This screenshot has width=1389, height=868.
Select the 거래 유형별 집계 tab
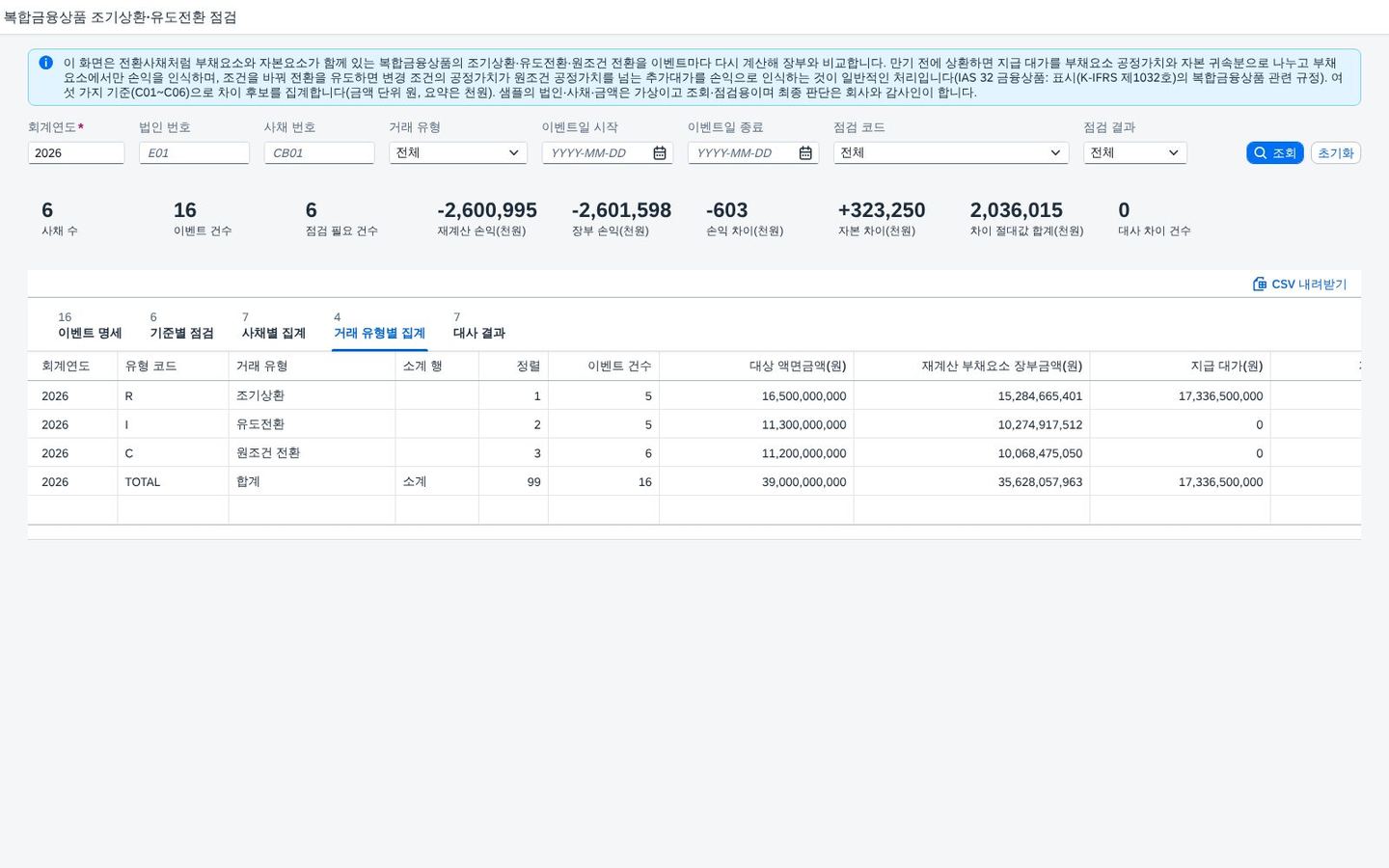[x=379, y=326]
